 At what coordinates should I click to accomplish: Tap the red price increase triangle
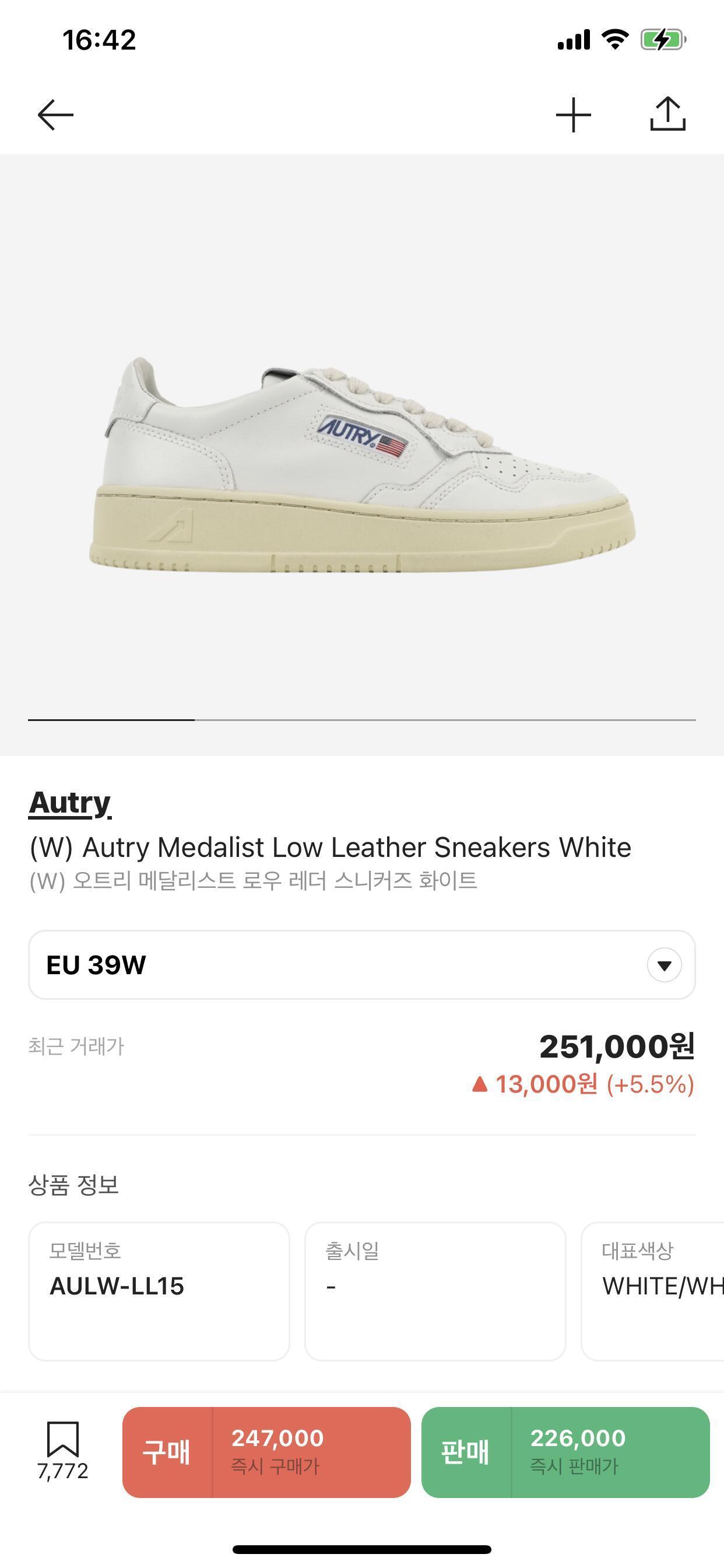click(479, 1084)
